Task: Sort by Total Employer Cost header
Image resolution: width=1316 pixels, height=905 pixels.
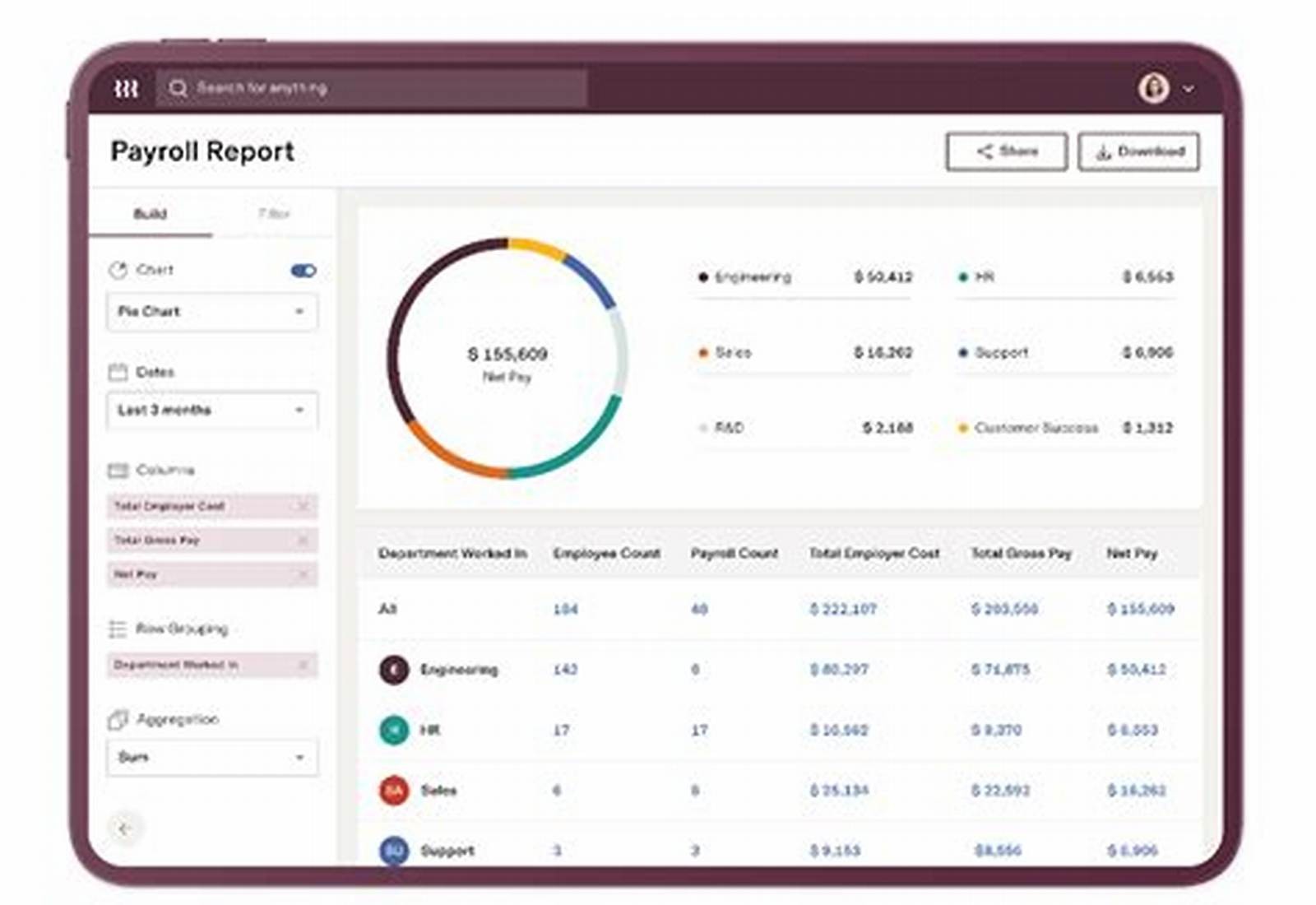Action: tap(874, 554)
